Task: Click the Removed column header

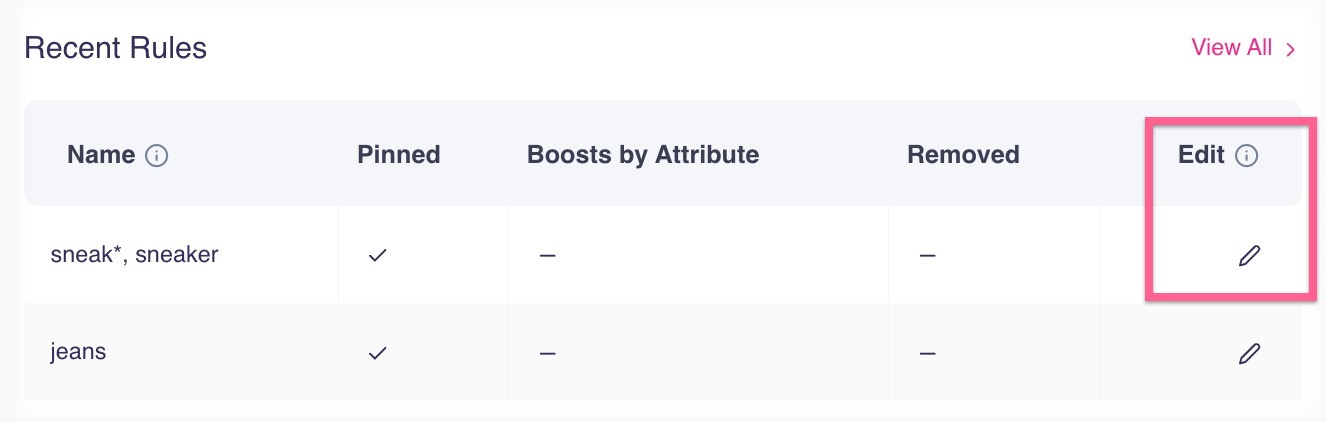Action: click(x=963, y=155)
